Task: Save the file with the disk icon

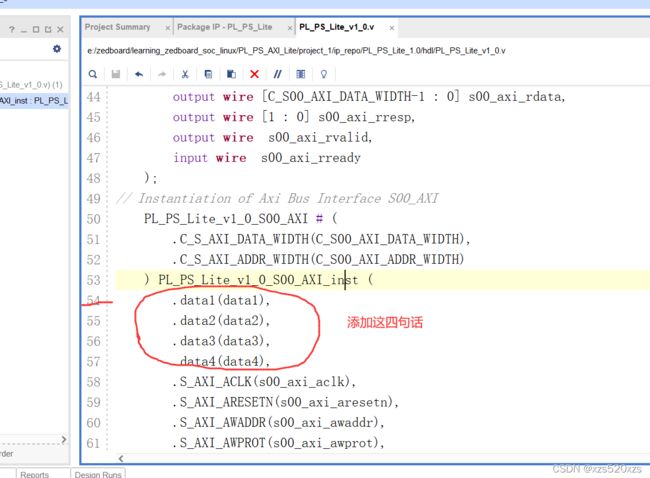Action: click(x=116, y=74)
